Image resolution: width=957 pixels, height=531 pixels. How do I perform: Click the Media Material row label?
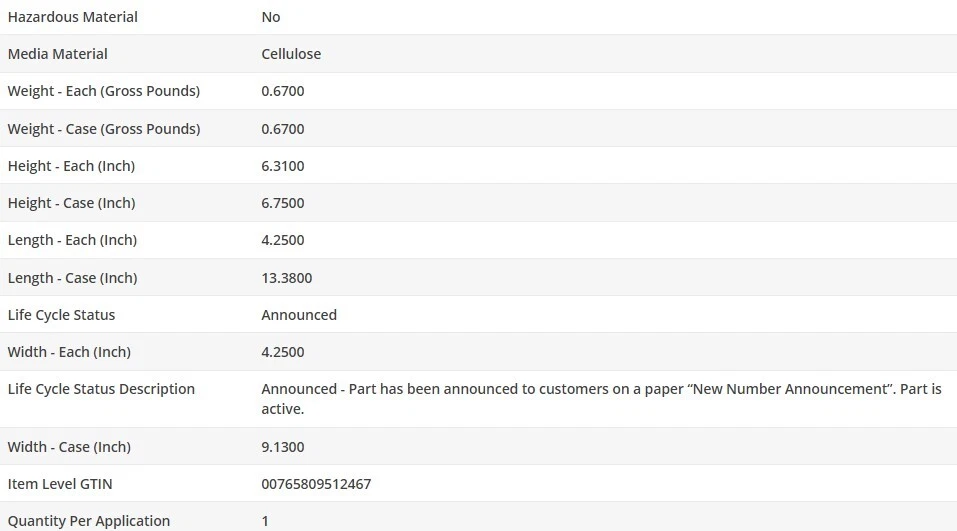coord(58,54)
